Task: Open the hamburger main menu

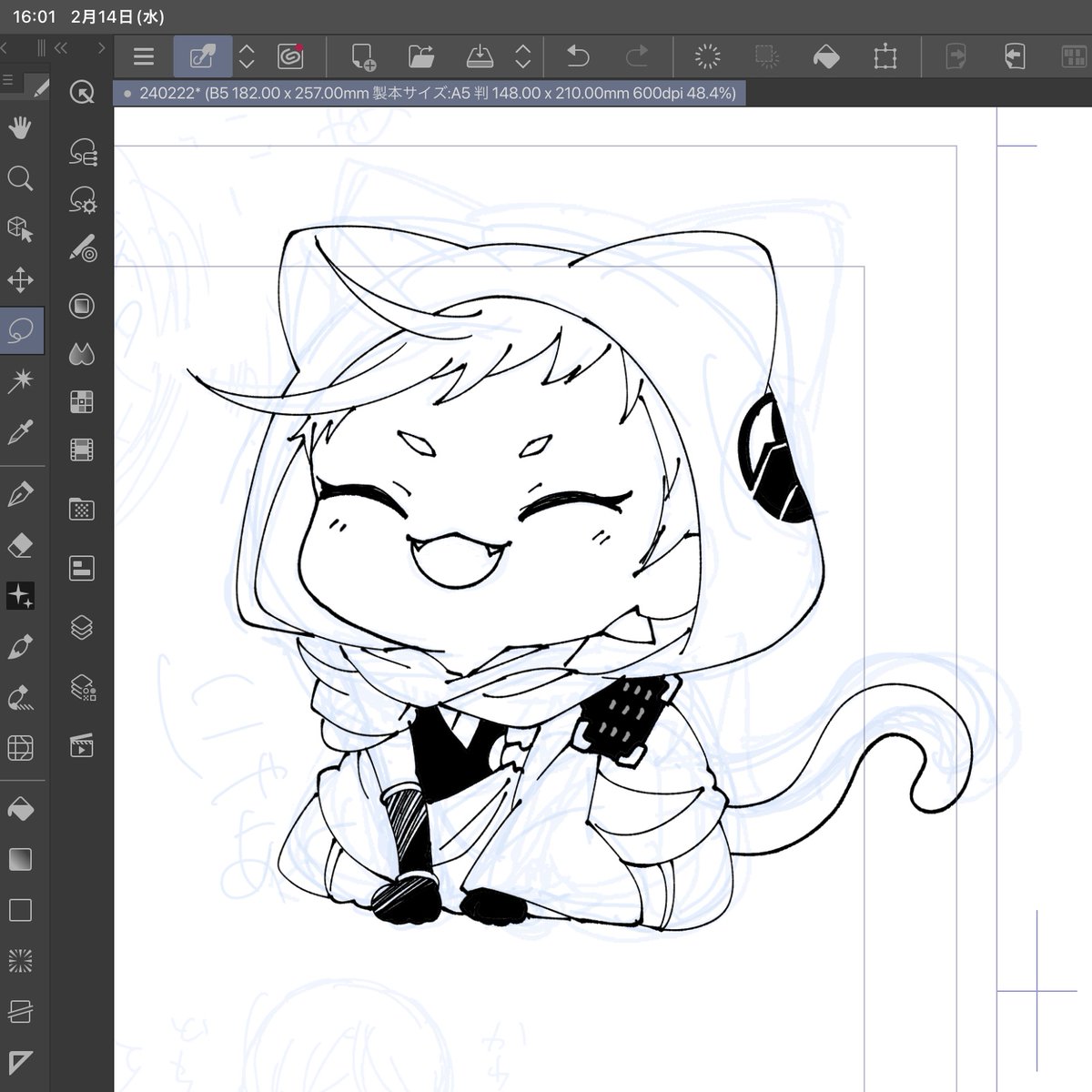Action: point(144,57)
